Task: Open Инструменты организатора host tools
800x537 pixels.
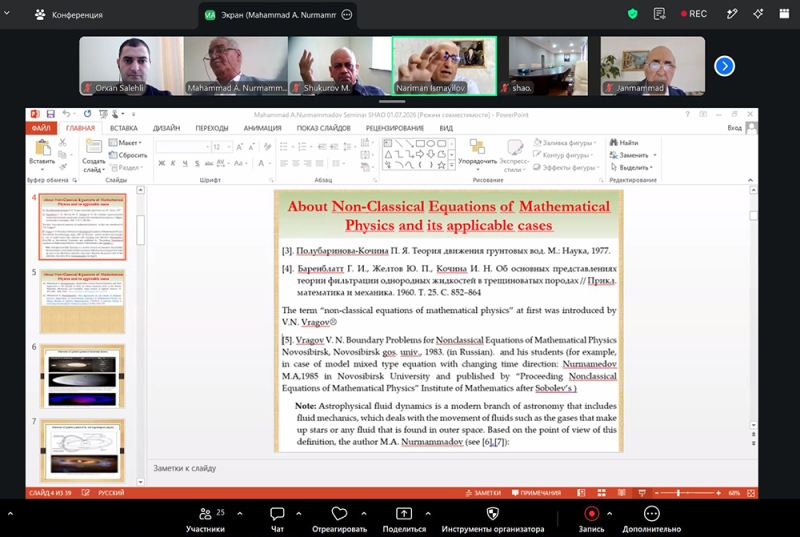Action: pos(493,520)
